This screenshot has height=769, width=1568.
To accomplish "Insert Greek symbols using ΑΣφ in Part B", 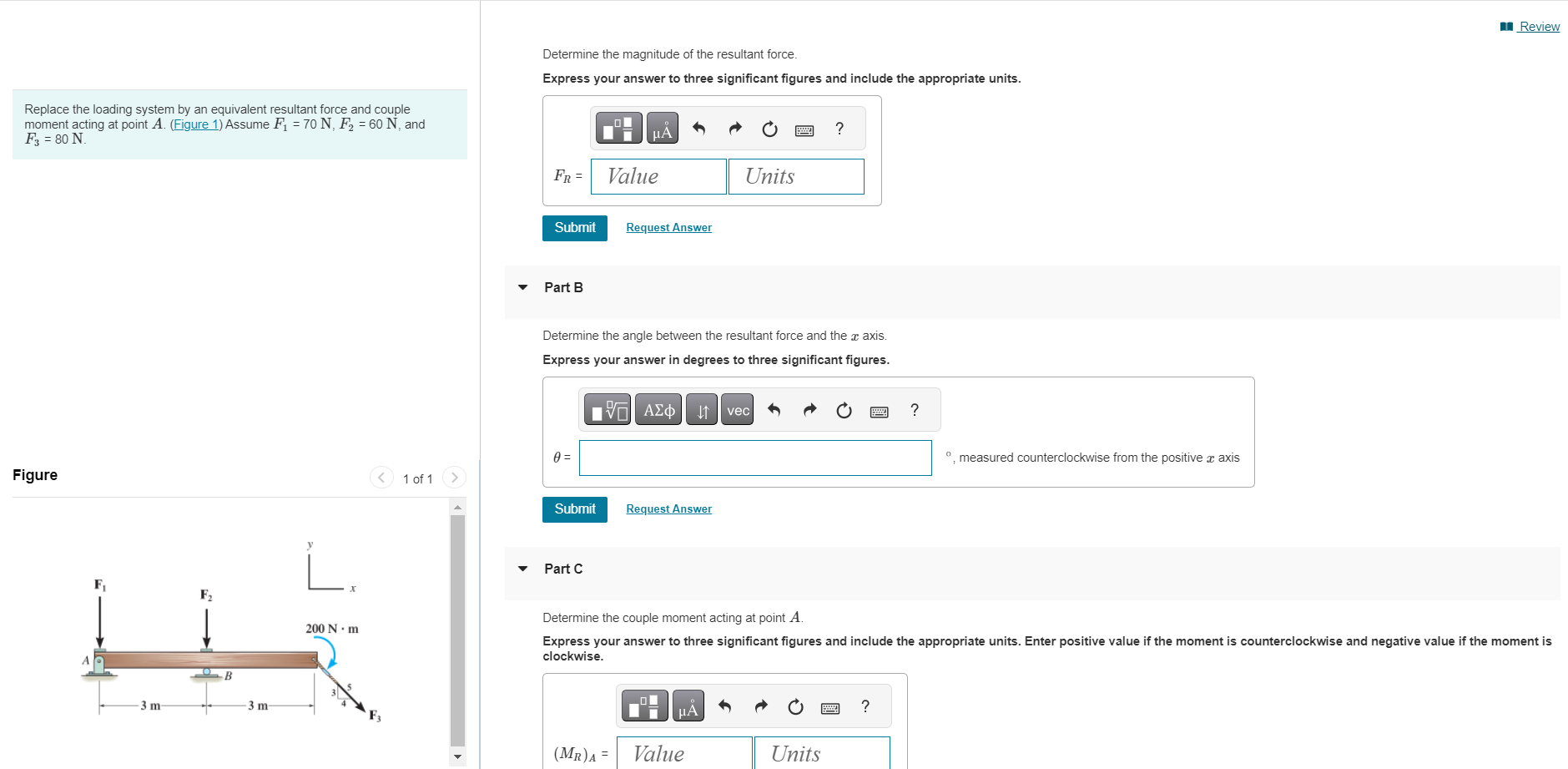I will coord(657,409).
